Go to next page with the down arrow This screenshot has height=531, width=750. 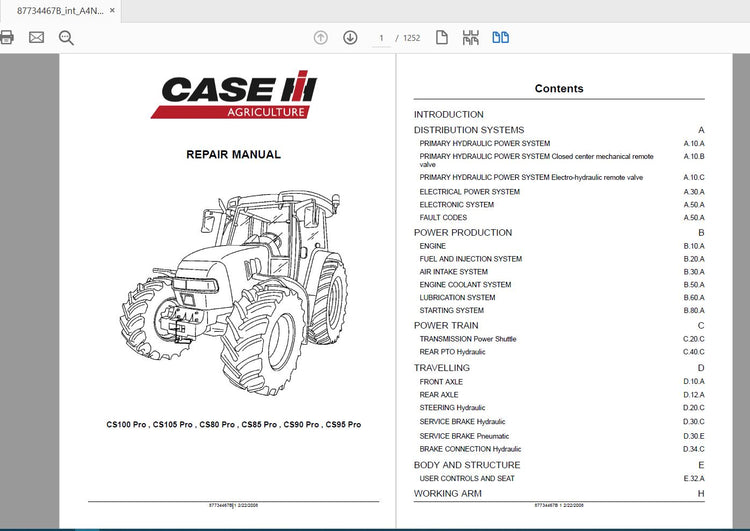[x=350, y=37]
